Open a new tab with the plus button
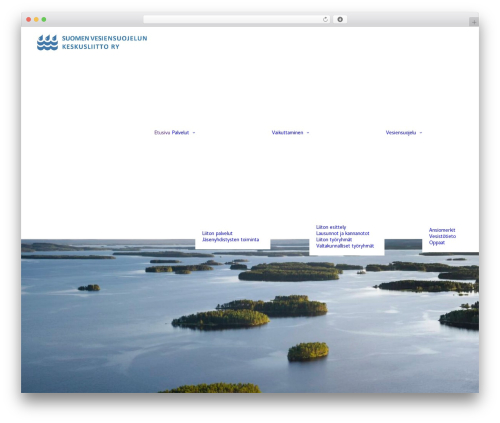 point(474,22)
